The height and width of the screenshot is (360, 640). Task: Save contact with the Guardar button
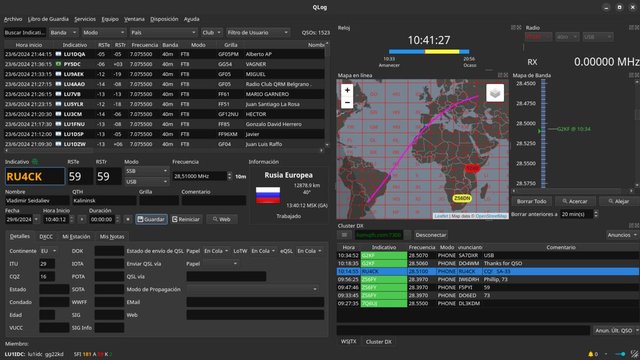coord(151,219)
